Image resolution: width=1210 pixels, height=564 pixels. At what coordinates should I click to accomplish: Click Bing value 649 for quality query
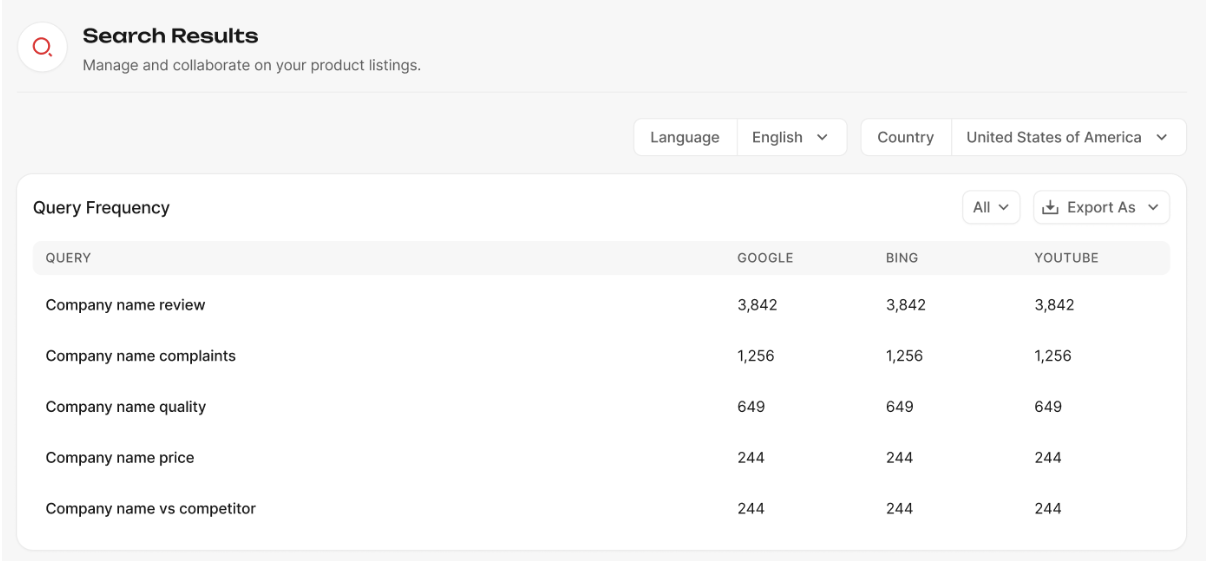point(900,407)
